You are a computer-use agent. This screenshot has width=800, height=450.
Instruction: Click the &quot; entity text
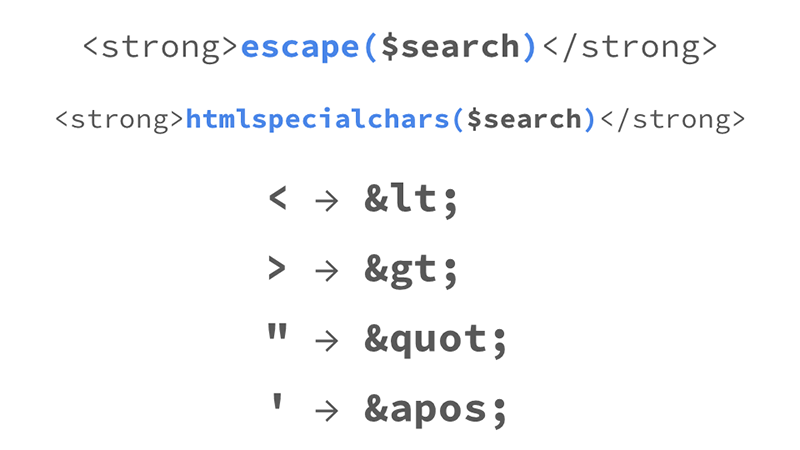437,340
